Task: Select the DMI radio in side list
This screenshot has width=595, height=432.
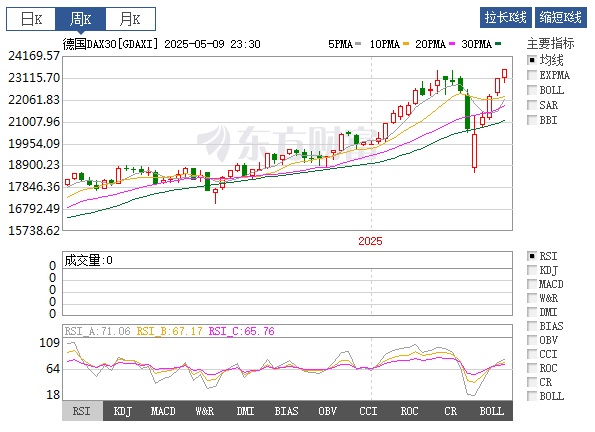Action: pos(532,312)
